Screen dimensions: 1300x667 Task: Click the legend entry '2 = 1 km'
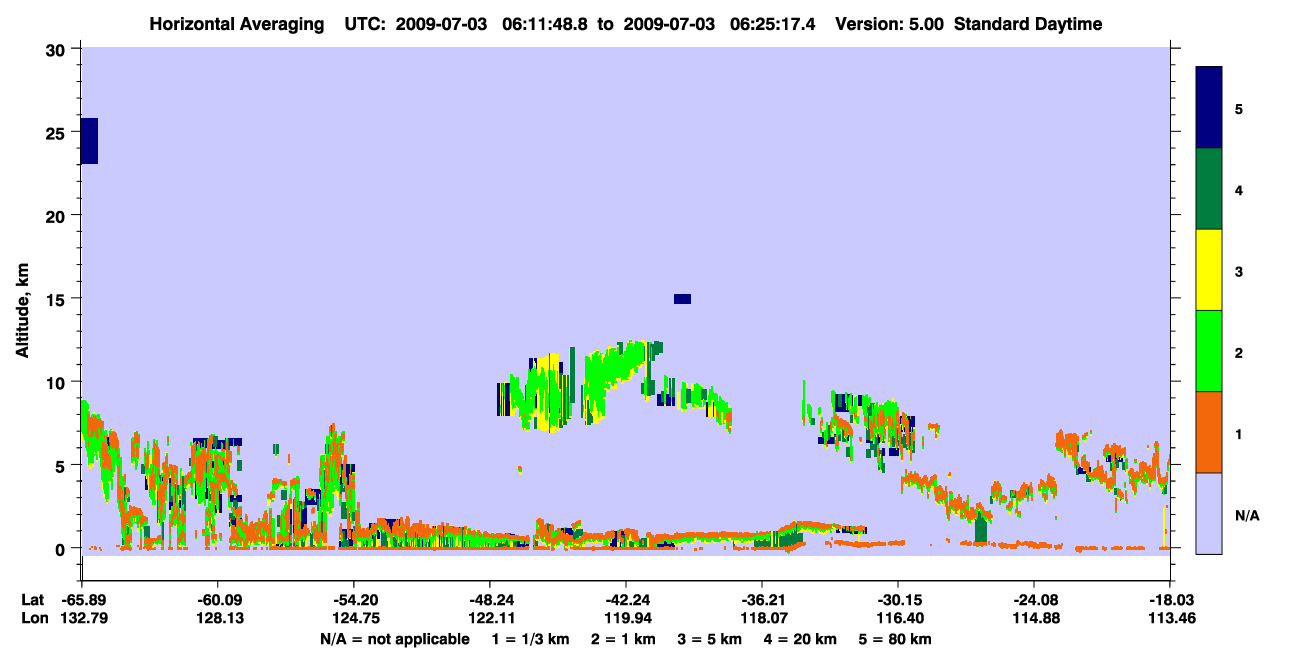(623, 639)
